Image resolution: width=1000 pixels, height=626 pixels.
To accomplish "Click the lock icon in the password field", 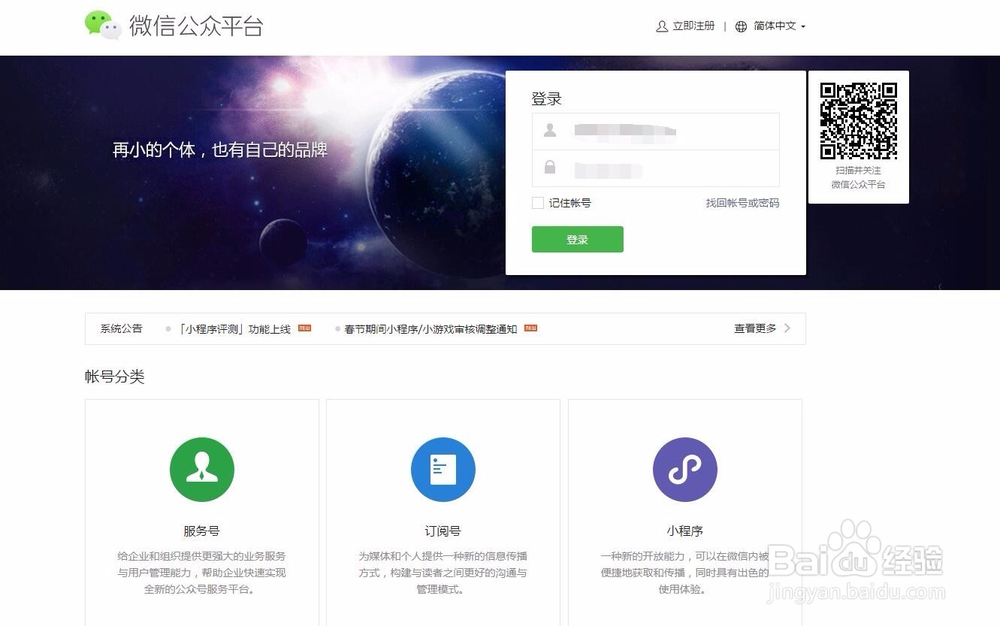I will coord(550,167).
